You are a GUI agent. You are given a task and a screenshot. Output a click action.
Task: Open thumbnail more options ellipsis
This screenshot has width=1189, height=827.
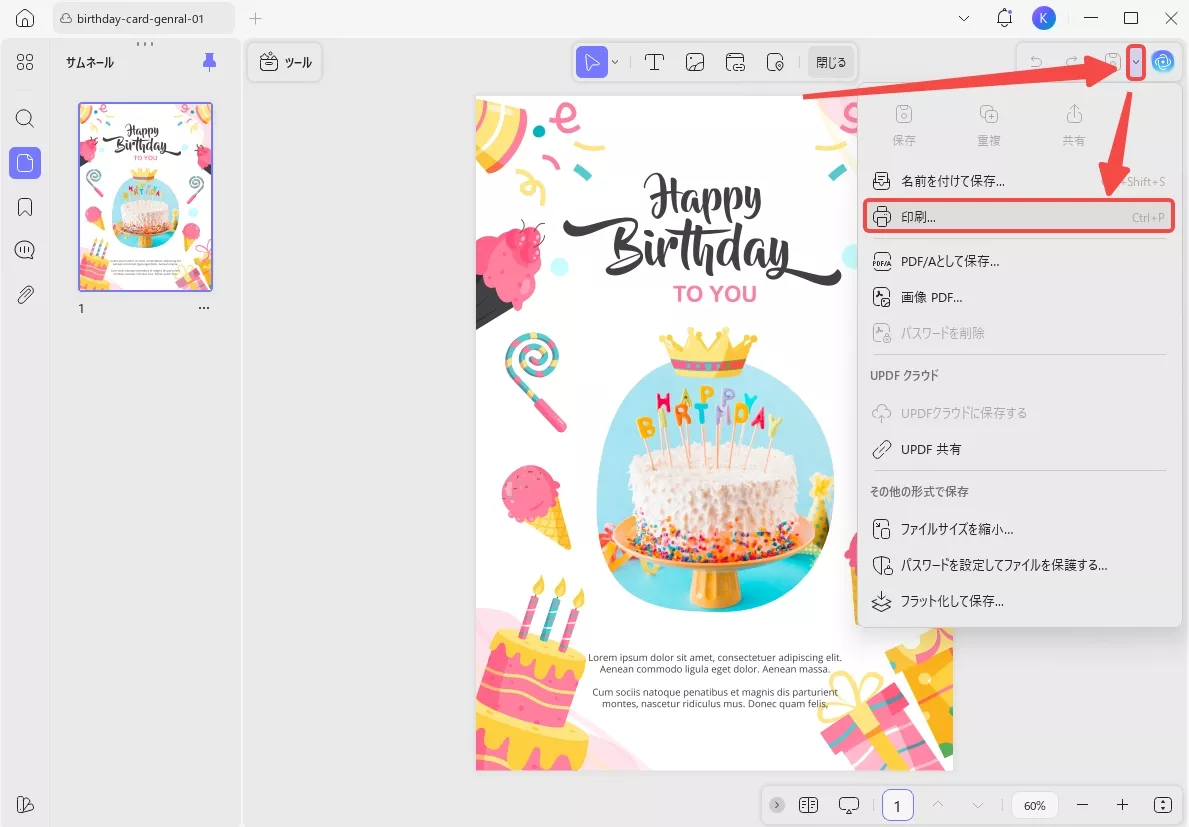(x=204, y=309)
